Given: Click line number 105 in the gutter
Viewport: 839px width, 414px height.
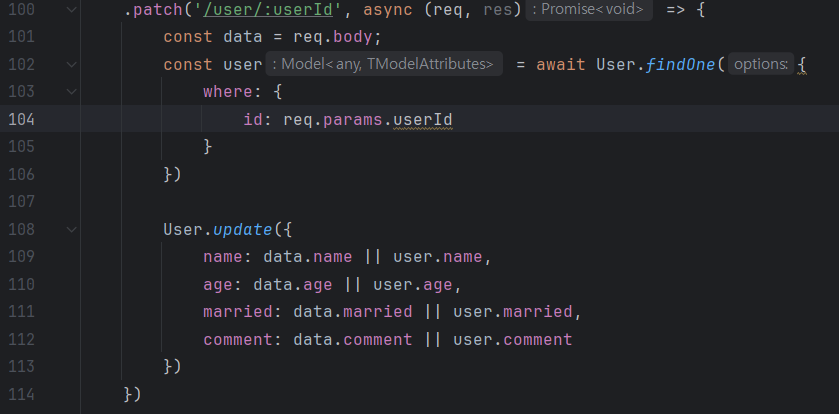Looking at the screenshot, I should 22,147.
